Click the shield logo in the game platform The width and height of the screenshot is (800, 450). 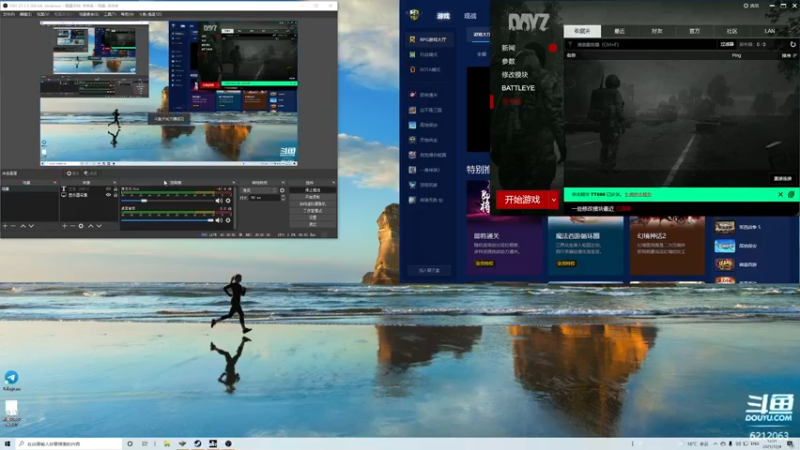pyautogui.click(x=414, y=15)
